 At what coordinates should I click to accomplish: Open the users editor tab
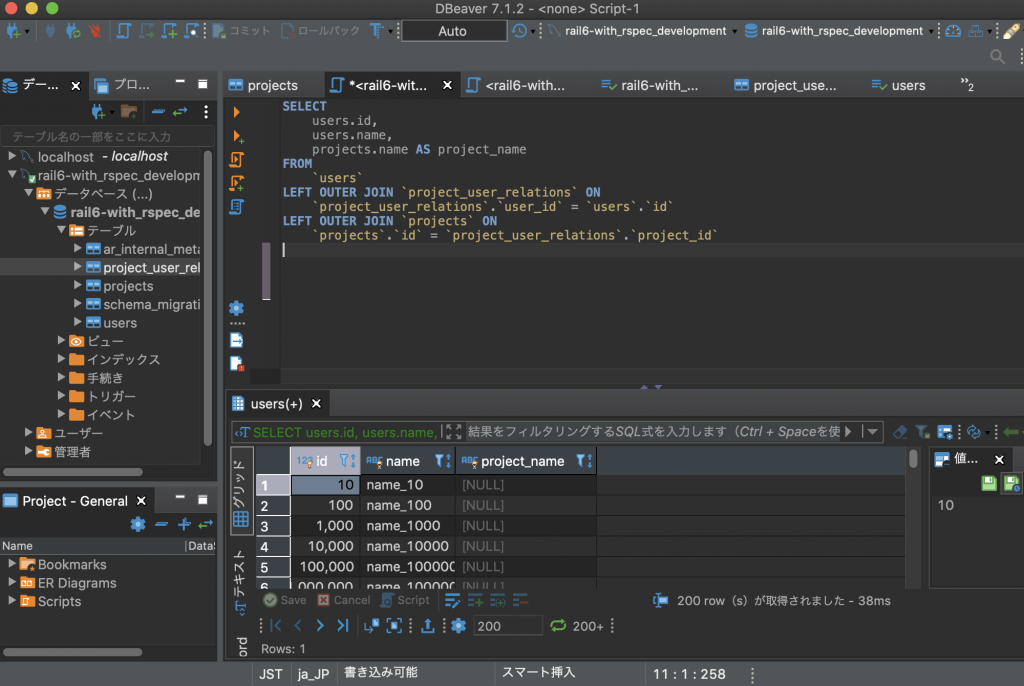(907, 85)
